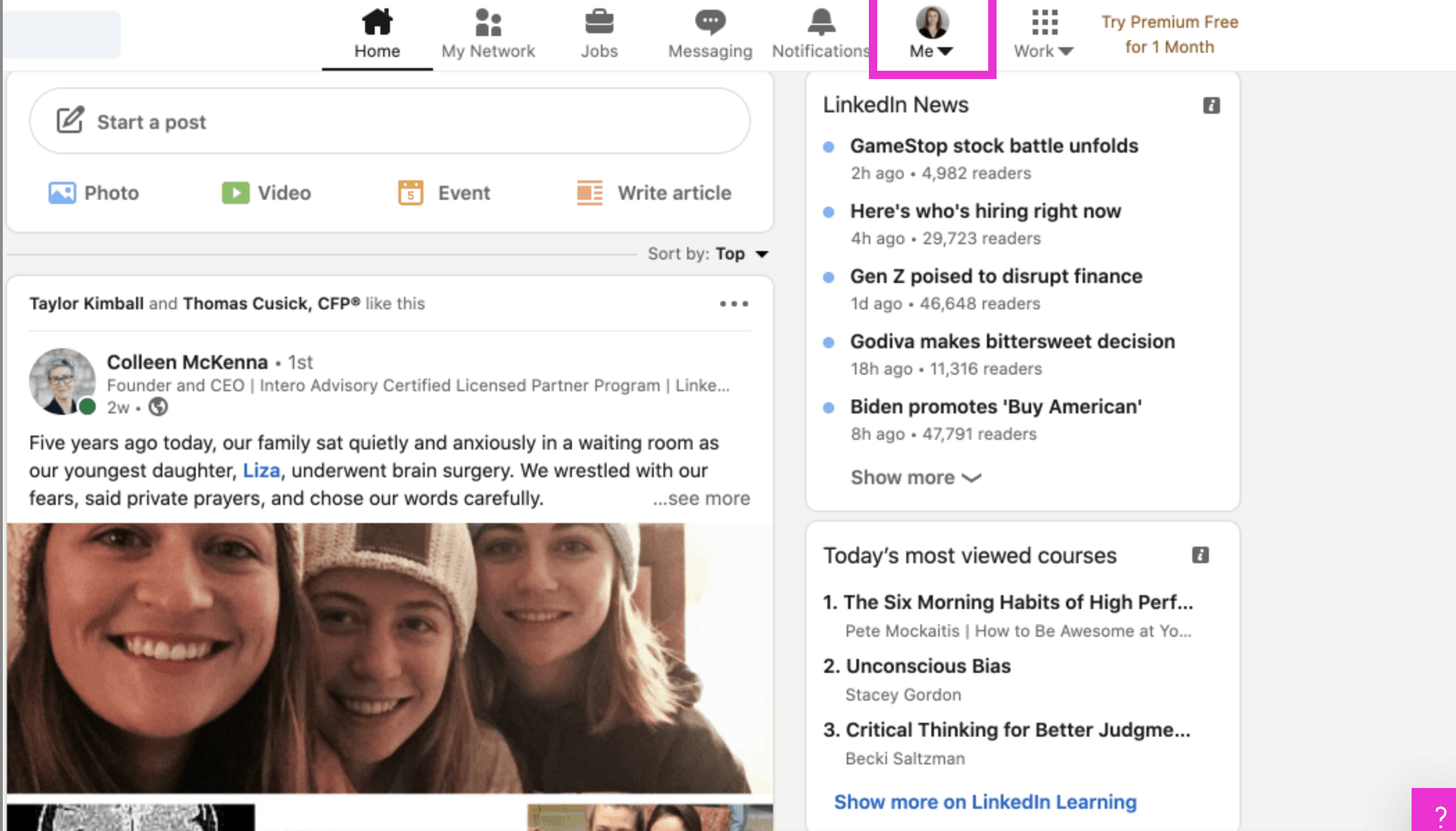This screenshot has width=1456, height=831.
Task: Open the Jobs briefcase icon
Action: [x=599, y=22]
